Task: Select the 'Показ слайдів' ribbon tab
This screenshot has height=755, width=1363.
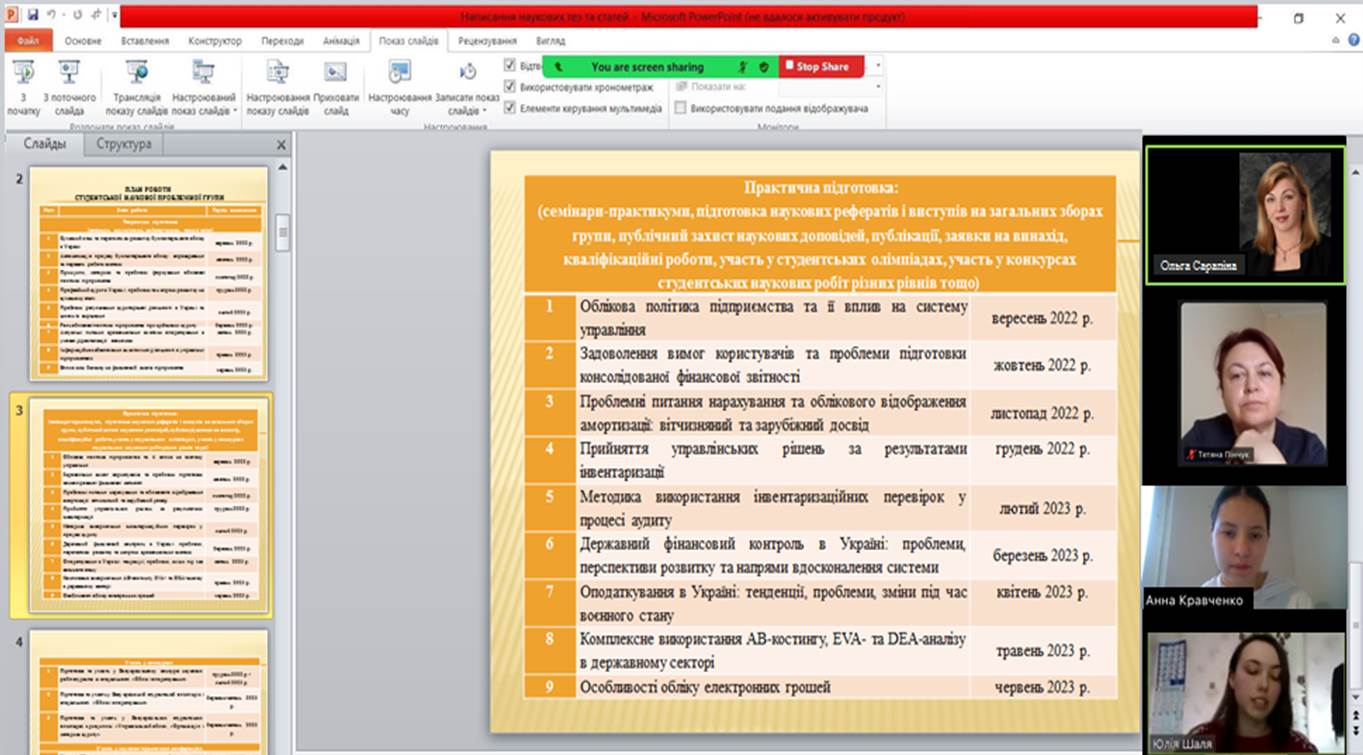Action: click(x=408, y=41)
